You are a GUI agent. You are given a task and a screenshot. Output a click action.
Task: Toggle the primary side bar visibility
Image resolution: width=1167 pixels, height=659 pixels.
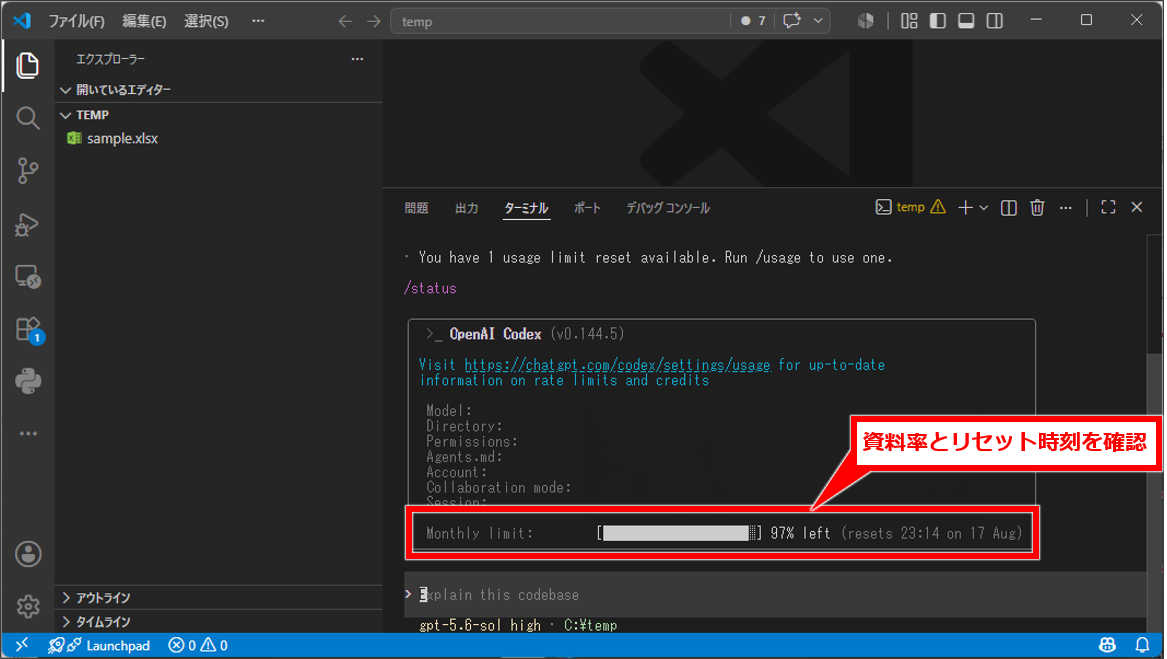[938, 21]
